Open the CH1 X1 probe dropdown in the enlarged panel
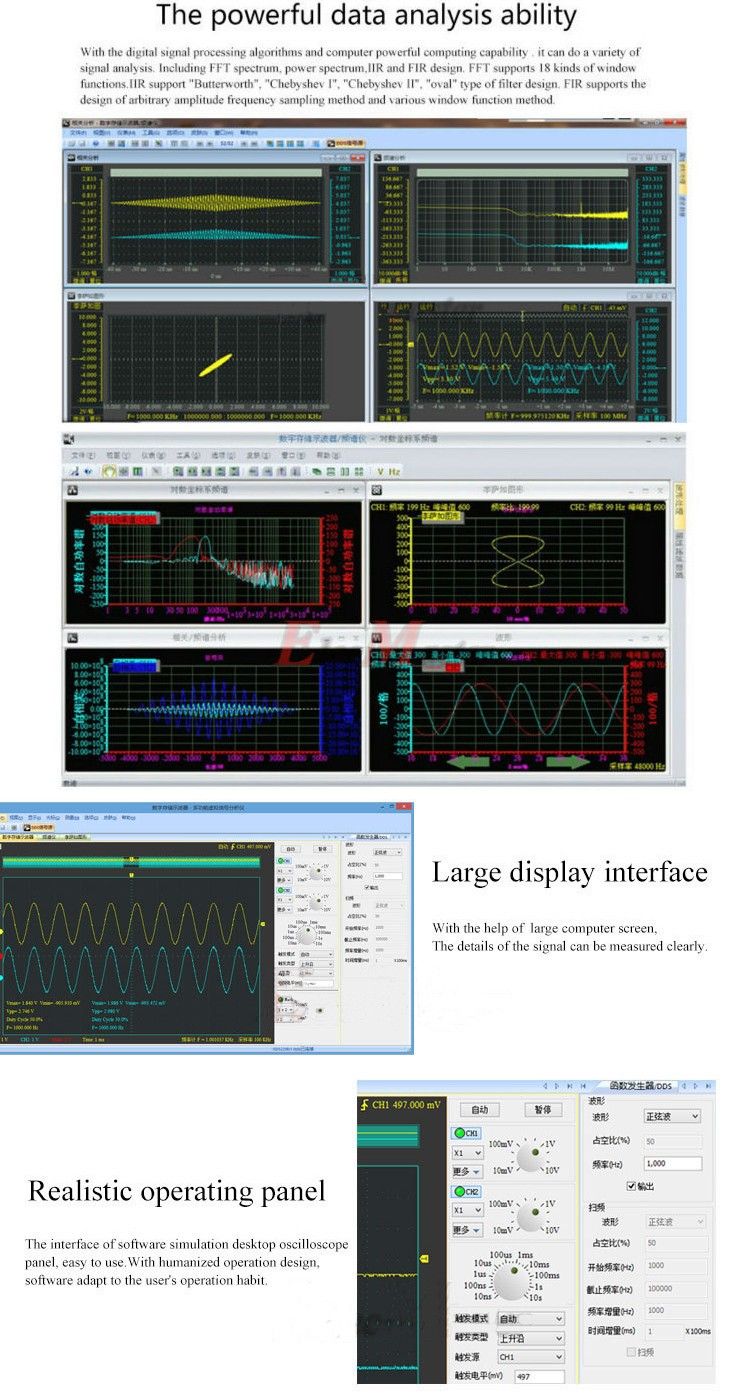Viewport: 750px width, 1399px height. pyautogui.click(x=467, y=1152)
